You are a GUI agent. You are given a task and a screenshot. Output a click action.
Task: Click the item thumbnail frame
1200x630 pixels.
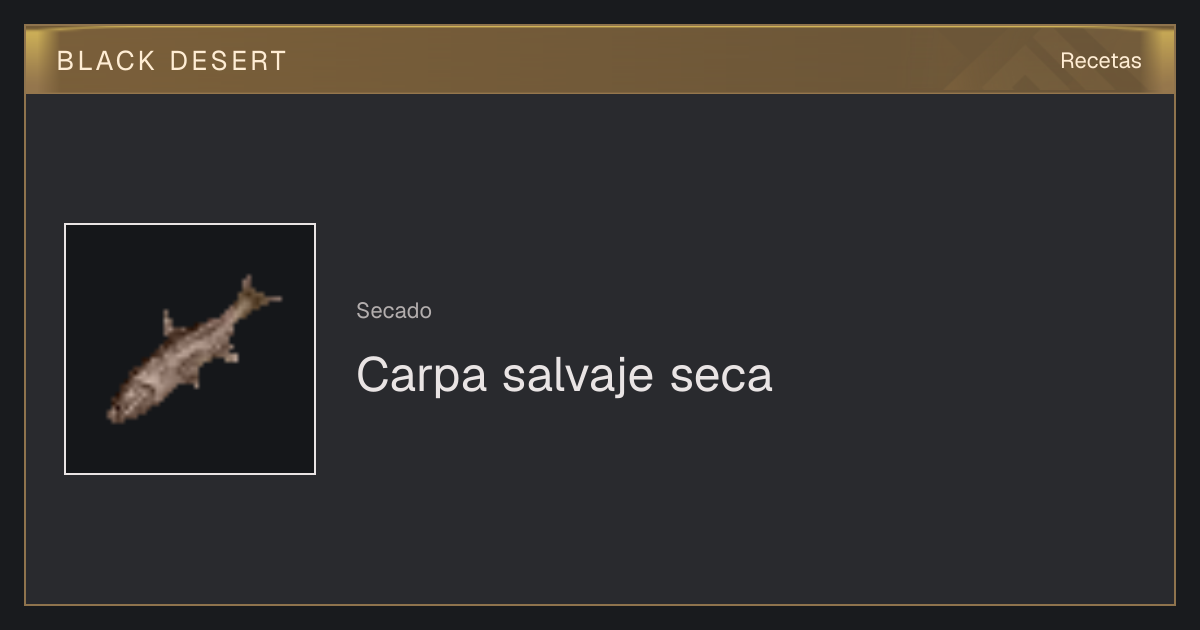point(190,349)
